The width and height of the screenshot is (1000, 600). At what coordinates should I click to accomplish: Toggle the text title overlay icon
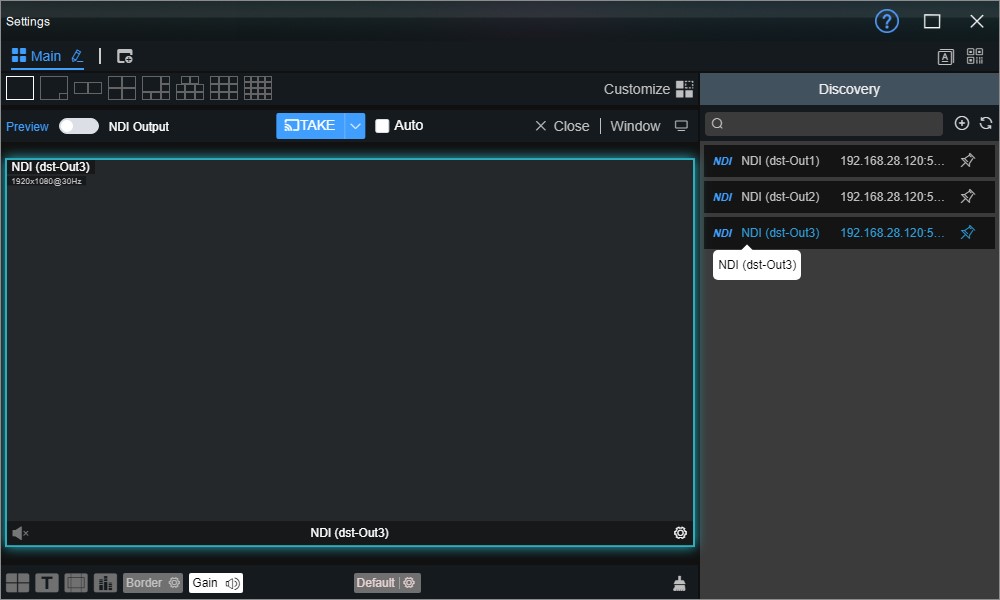[x=47, y=583]
